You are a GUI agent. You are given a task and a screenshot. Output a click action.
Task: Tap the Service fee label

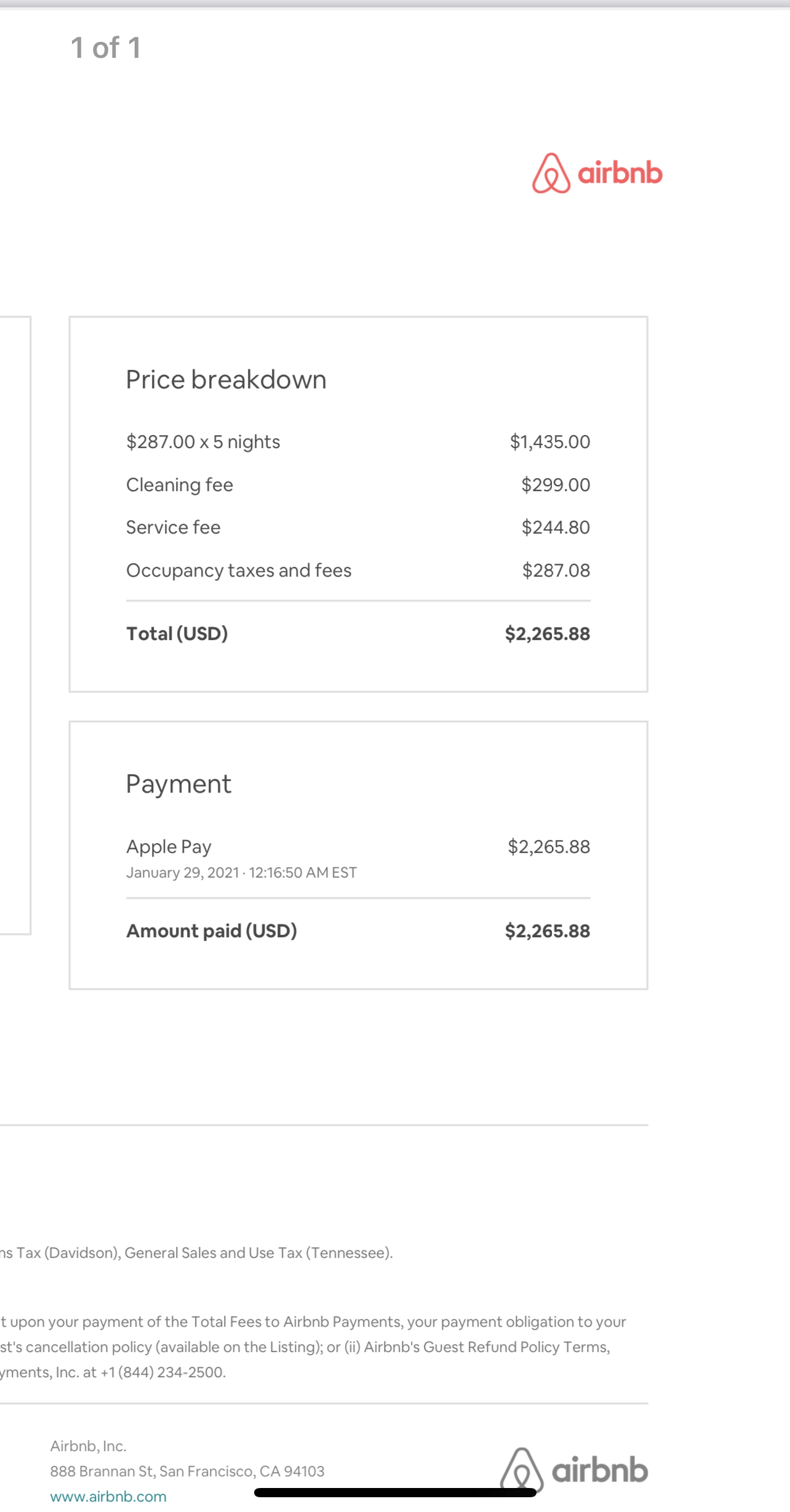(x=174, y=527)
